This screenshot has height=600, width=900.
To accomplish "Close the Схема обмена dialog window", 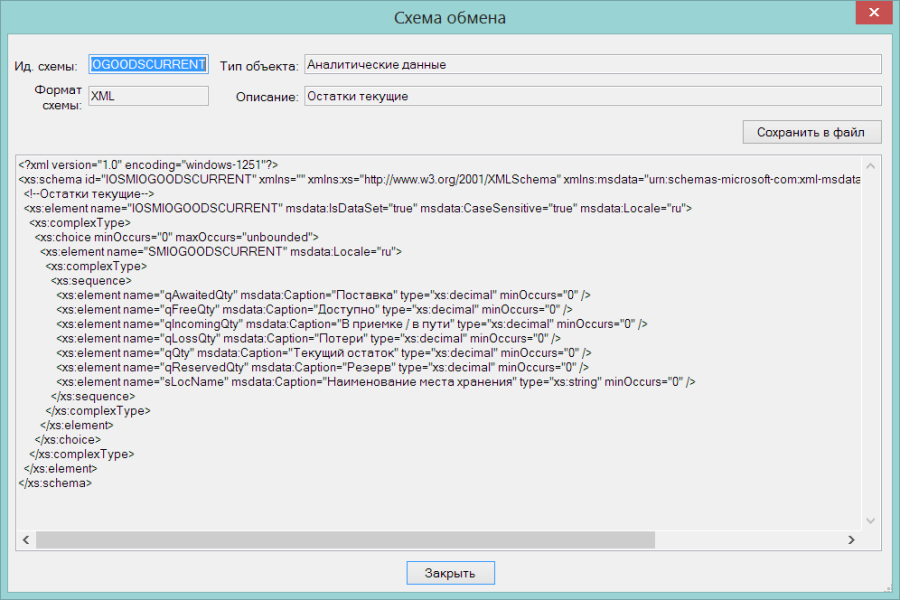I will [874, 12].
